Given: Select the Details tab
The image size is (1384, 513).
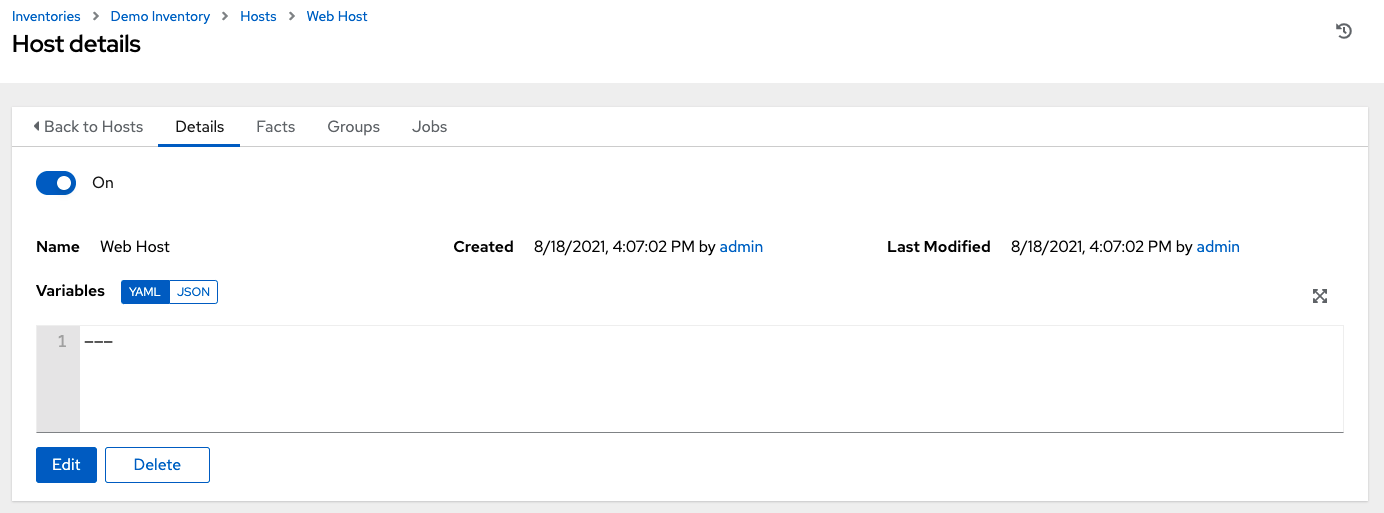Looking at the screenshot, I should (x=199, y=127).
